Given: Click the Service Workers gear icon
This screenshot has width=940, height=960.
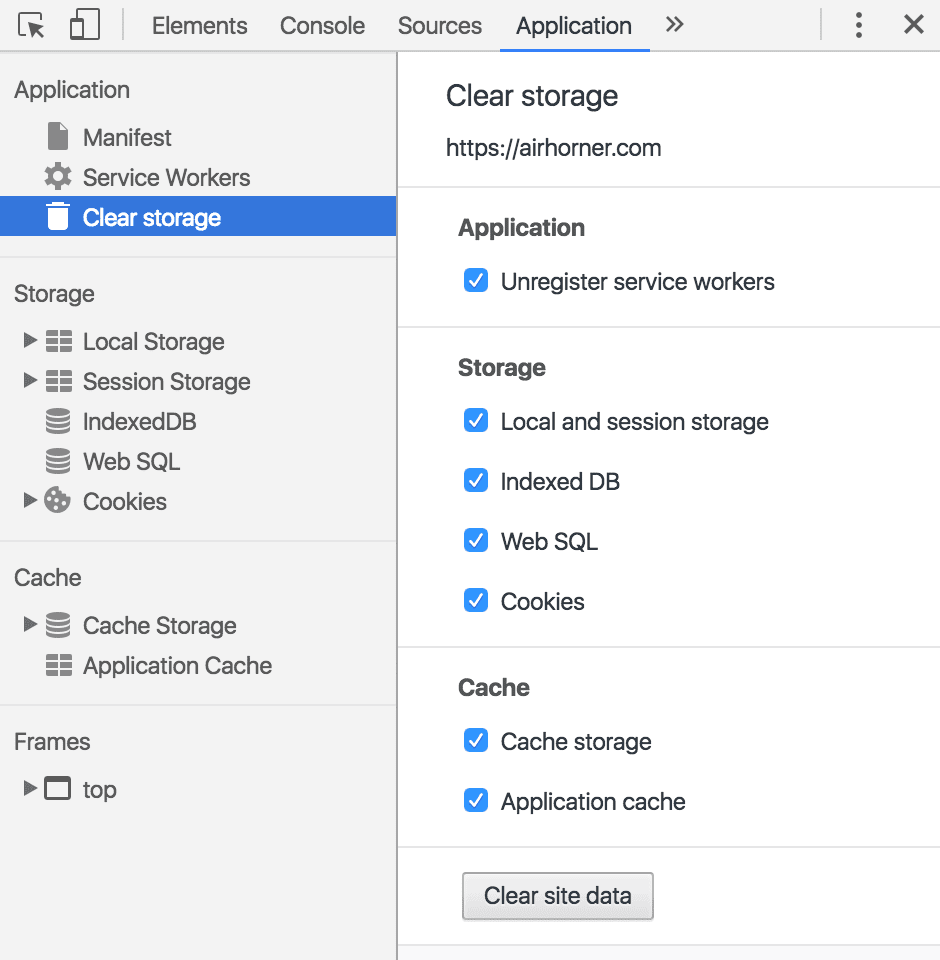Looking at the screenshot, I should 58,177.
